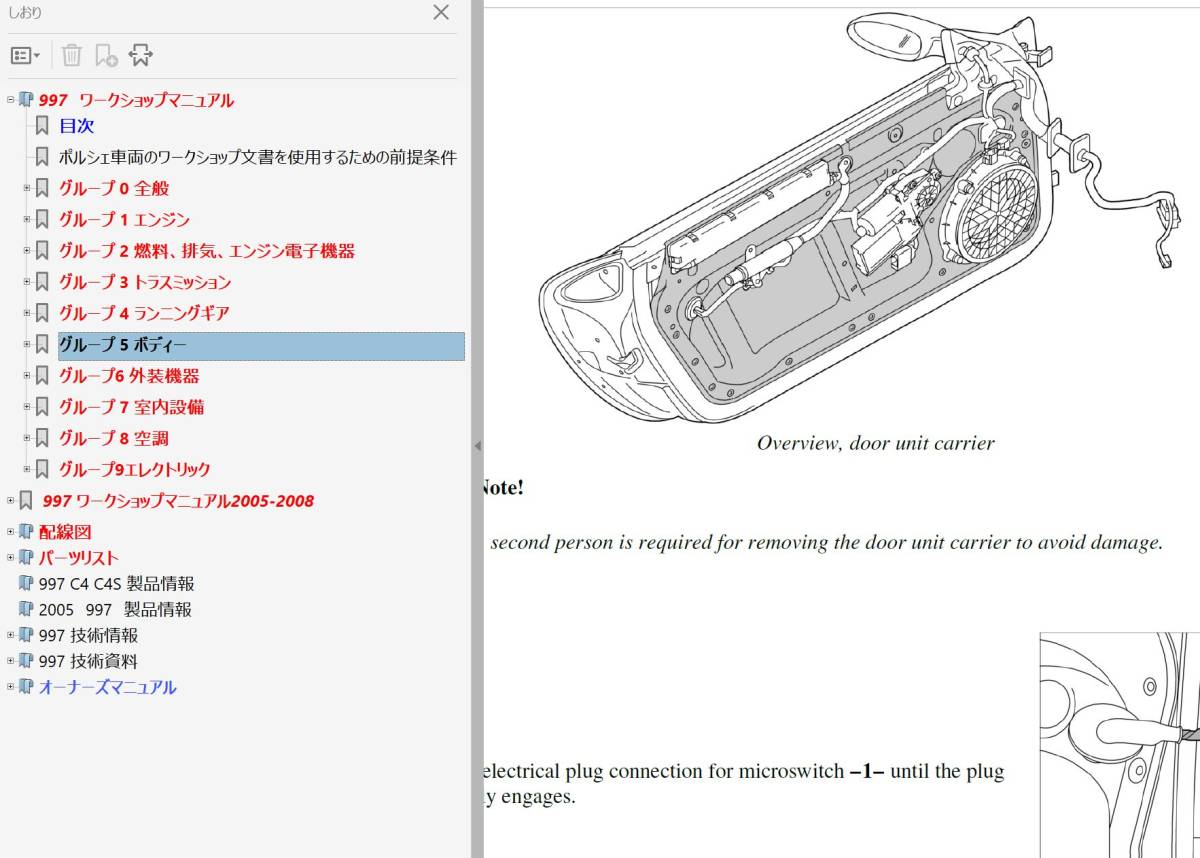
Task: Click the add new bookmark icon
Action: tap(106, 55)
